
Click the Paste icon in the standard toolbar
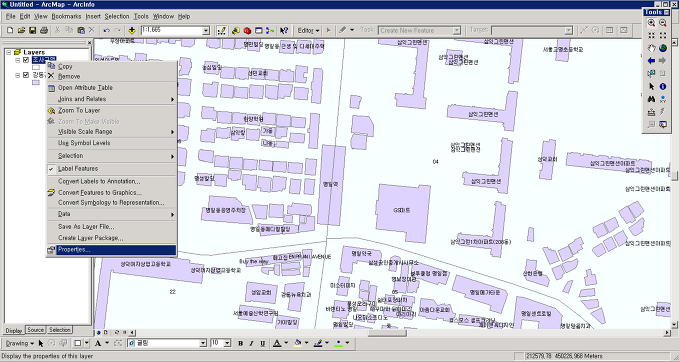81,30
